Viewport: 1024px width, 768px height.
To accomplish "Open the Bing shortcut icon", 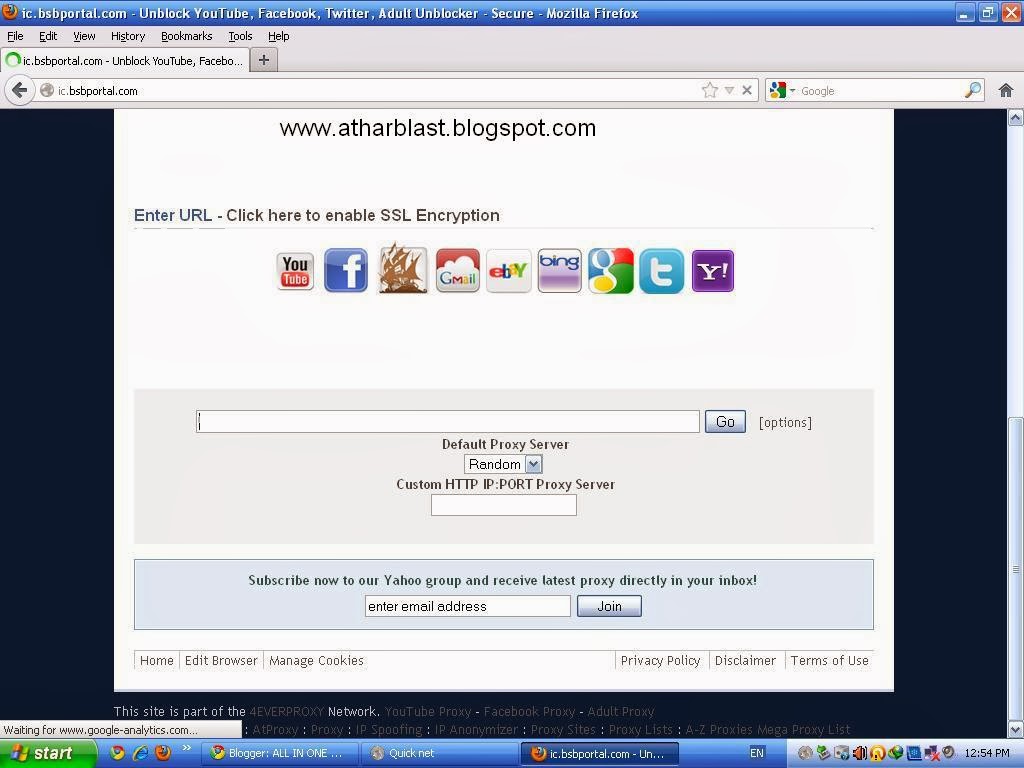I will coord(559,270).
